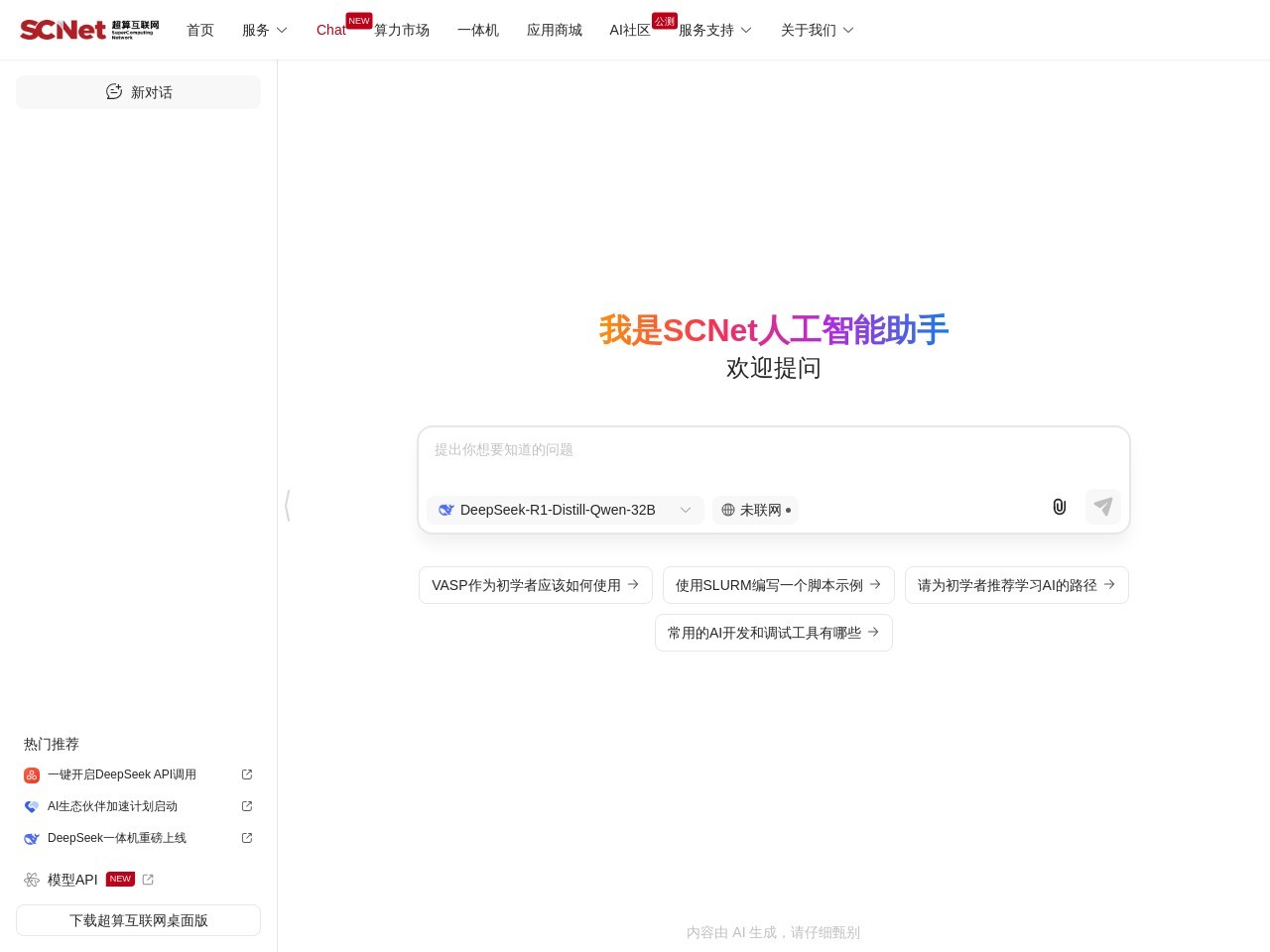The image size is (1270, 952).
Task: Click the DeepSeek whale icon in model selector
Action: click(446, 510)
